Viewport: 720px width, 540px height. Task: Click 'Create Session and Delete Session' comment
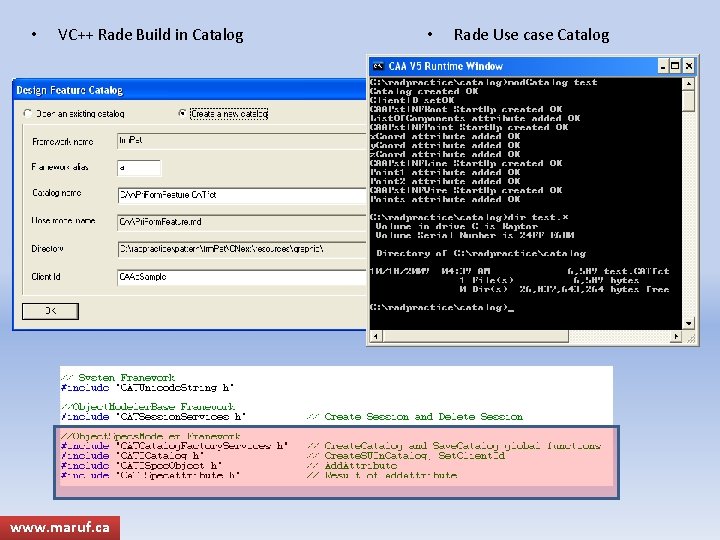[415, 416]
